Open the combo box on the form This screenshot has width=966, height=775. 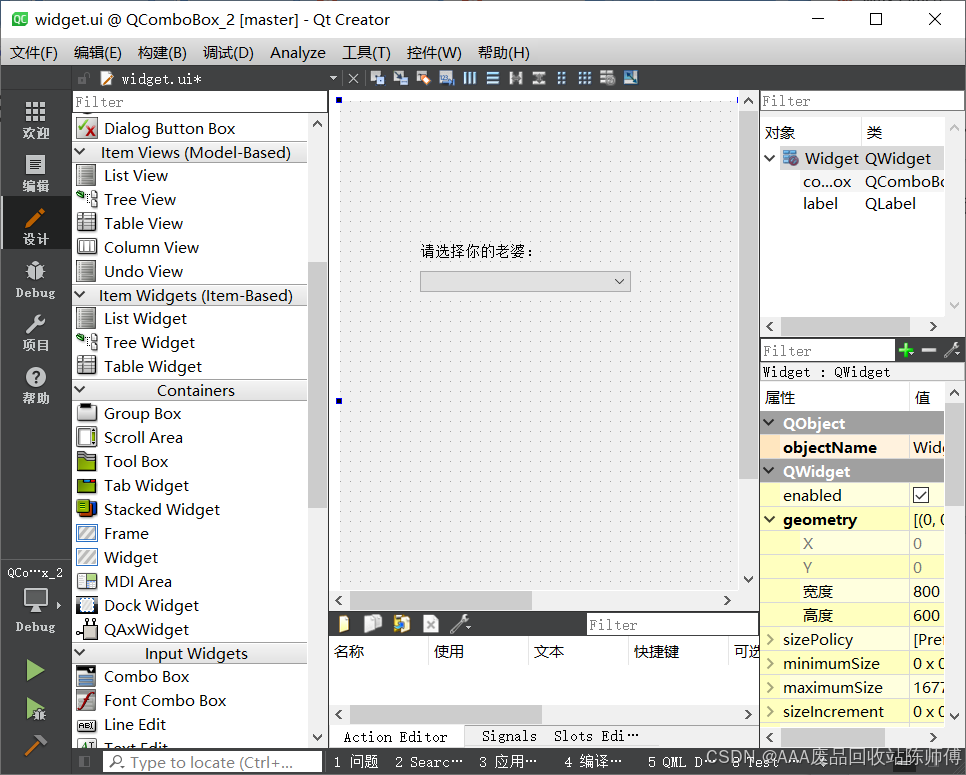pyautogui.click(x=525, y=282)
